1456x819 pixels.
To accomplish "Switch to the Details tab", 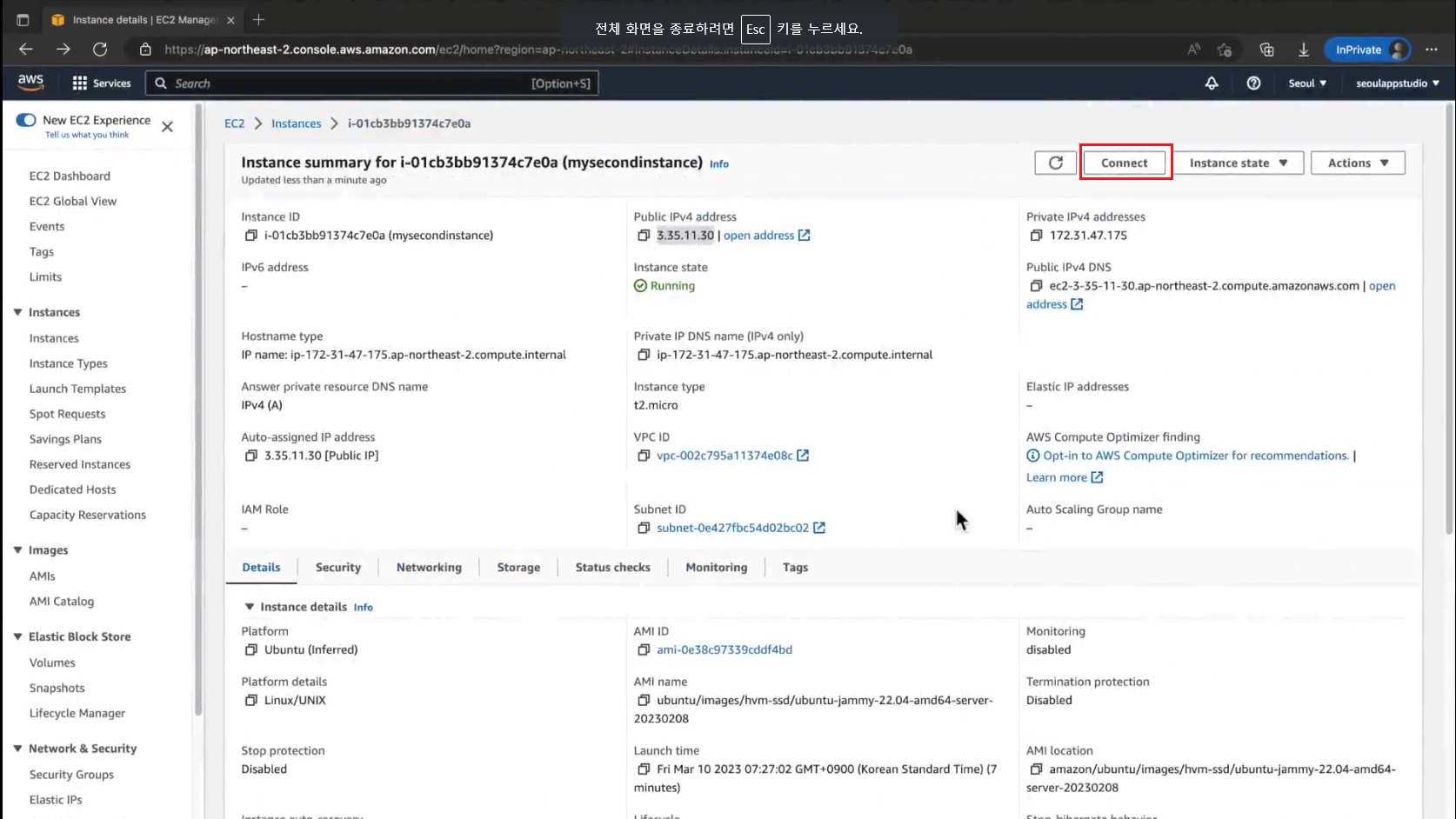I will point(261,568).
